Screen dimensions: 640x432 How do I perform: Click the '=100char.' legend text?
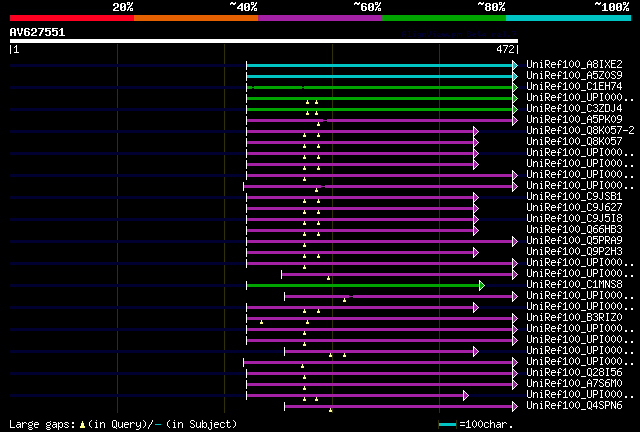tap(486, 425)
